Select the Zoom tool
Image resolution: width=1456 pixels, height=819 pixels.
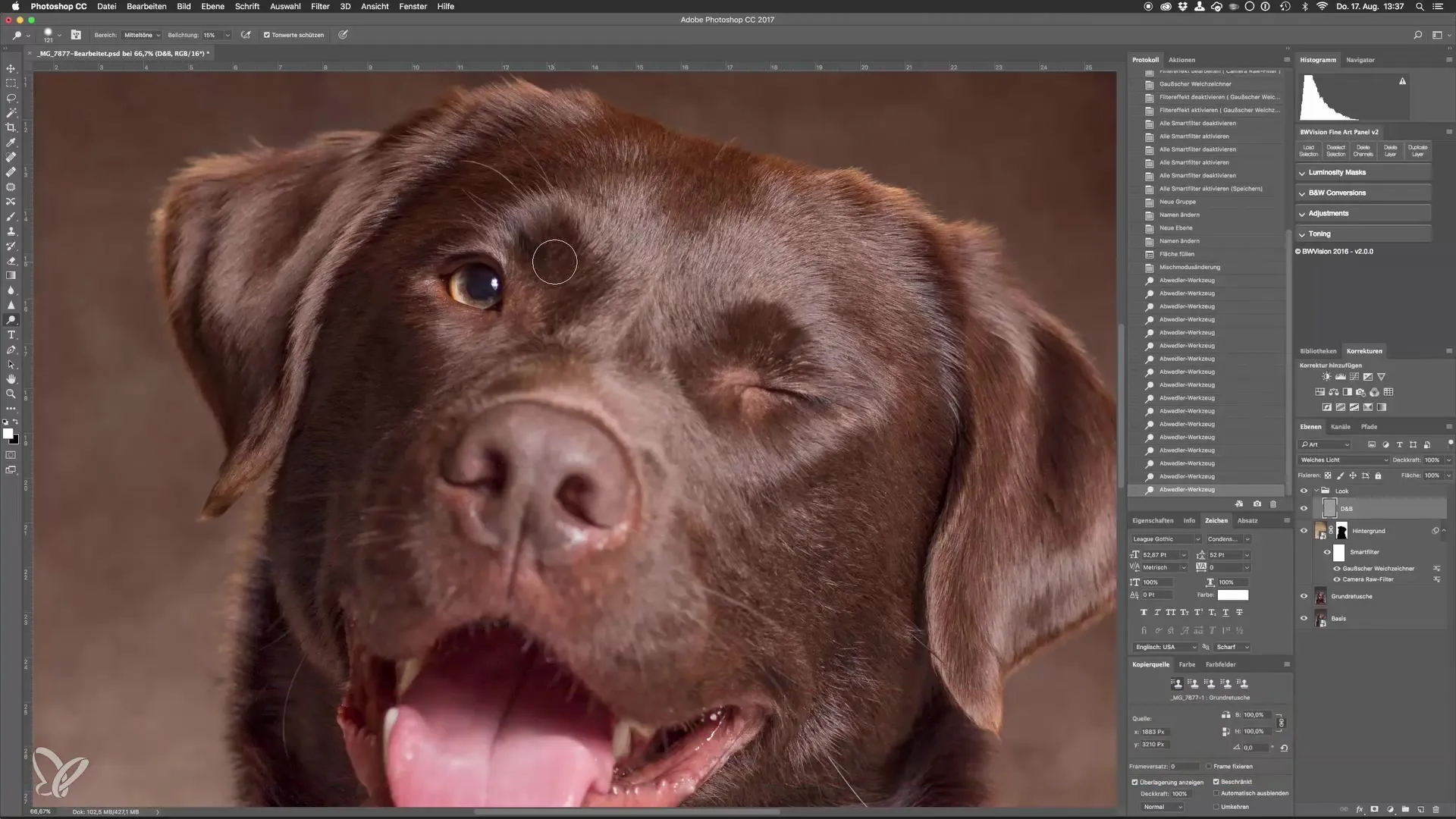(11, 394)
